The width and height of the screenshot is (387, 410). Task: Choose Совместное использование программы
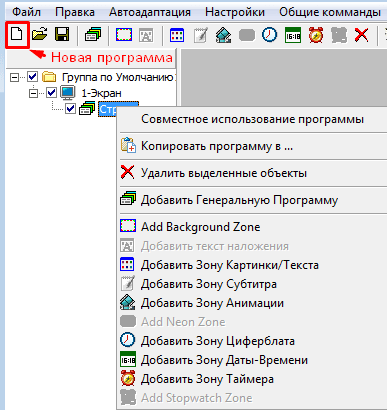253,119
